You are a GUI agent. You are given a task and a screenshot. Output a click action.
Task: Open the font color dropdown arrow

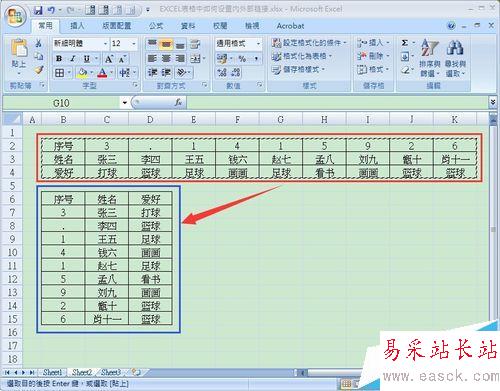111,72
